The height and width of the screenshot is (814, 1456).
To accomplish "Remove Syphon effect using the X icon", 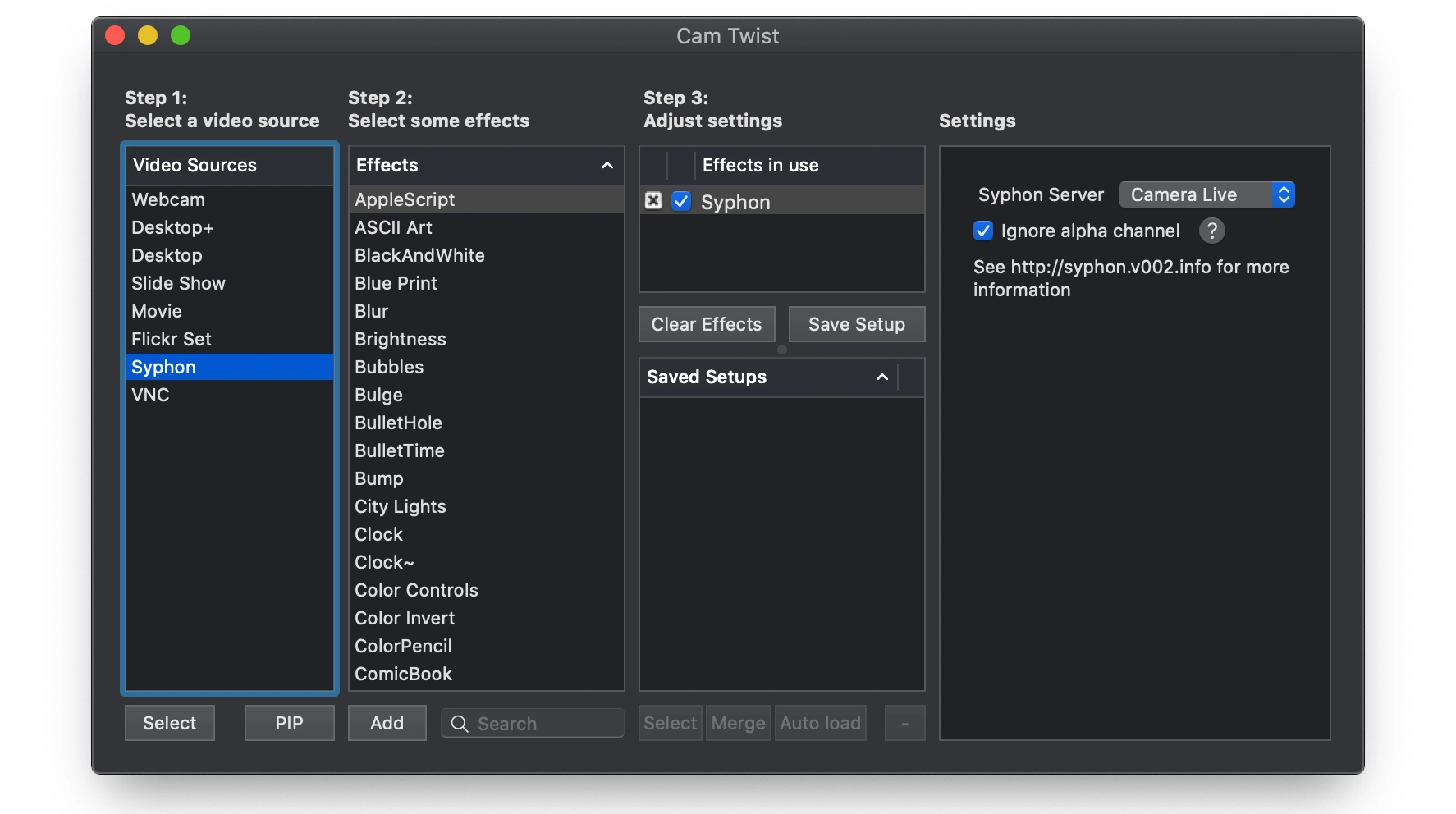I will 653,200.
